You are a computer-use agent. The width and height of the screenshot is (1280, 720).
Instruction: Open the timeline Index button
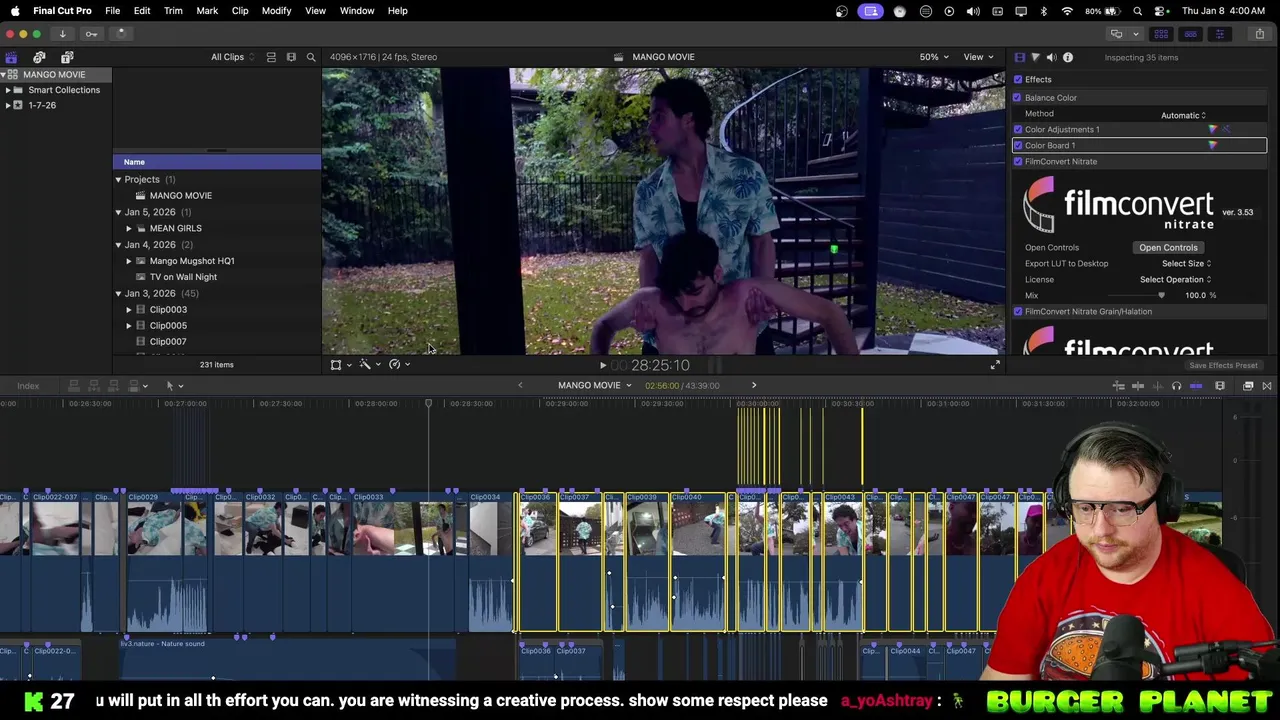[28, 386]
